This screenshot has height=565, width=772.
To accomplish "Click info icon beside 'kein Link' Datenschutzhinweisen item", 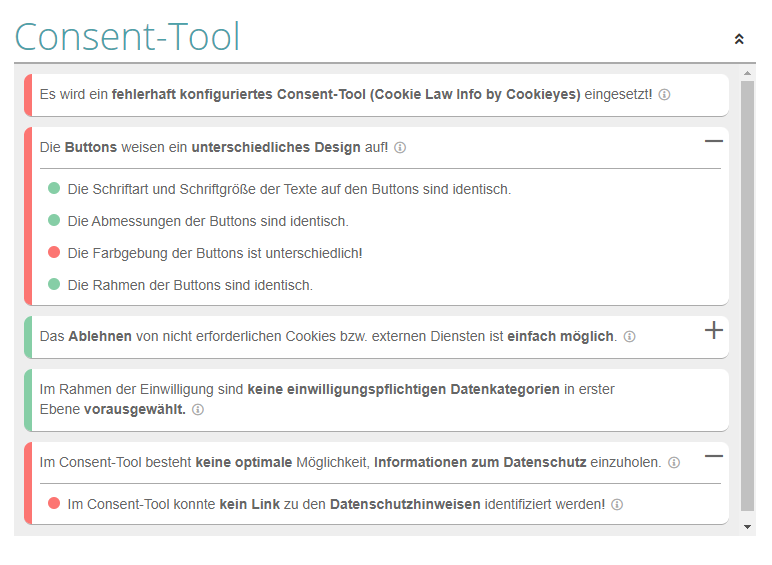I will pyautogui.click(x=617, y=505).
